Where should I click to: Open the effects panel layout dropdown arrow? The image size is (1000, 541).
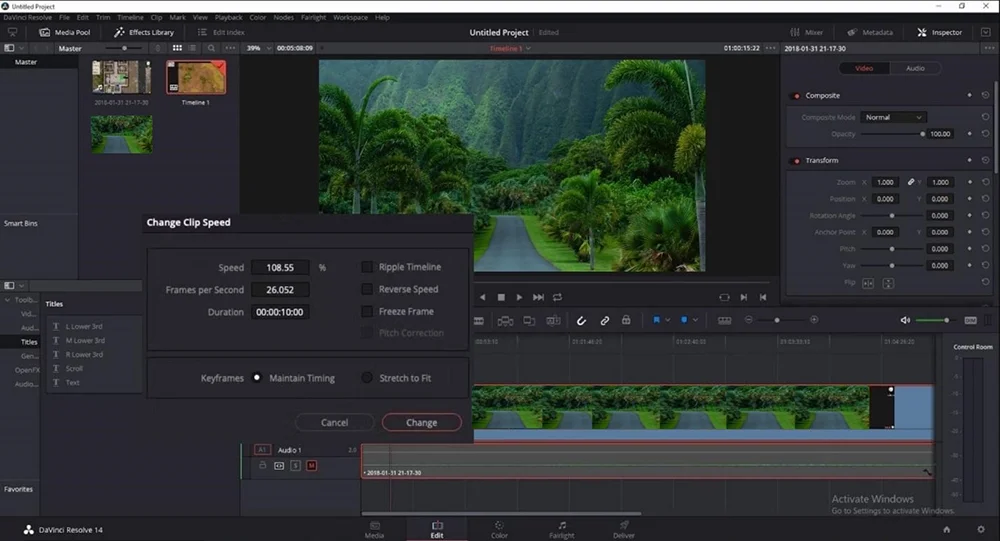coord(21,286)
